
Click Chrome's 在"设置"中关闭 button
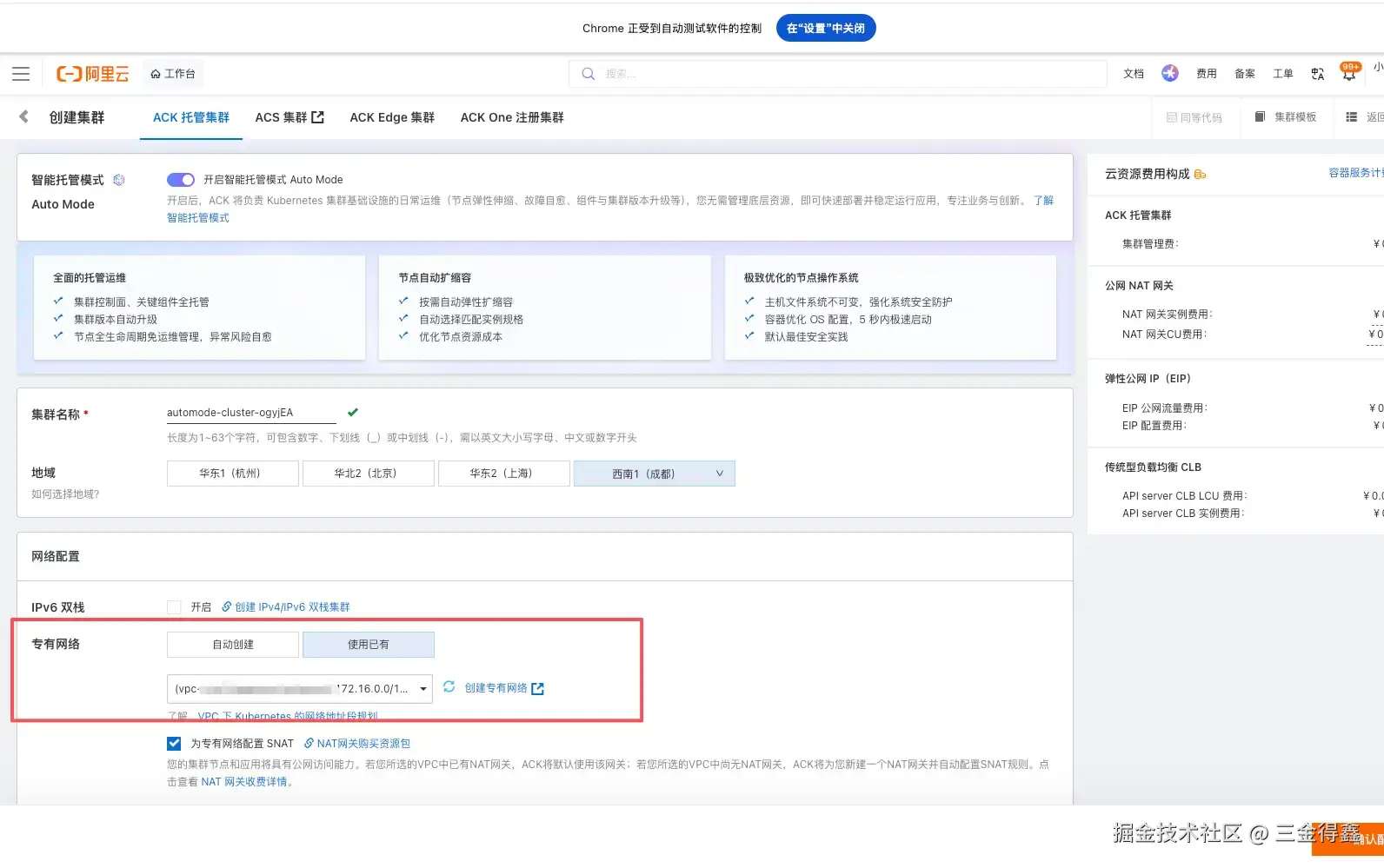[826, 29]
